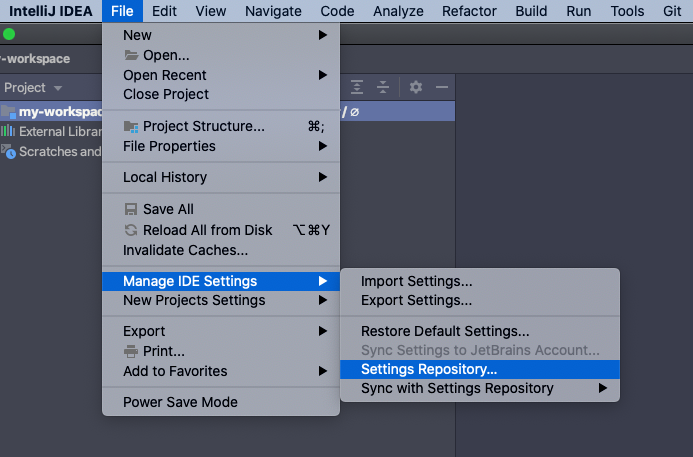Click the IntelliJ IDEA application menu
The image size is (693, 457).
click(x=51, y=11)
